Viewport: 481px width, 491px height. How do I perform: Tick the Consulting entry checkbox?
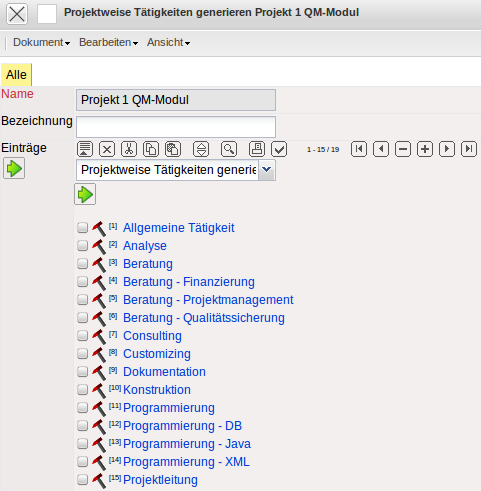pyautogui.click(x=82, y=336)
